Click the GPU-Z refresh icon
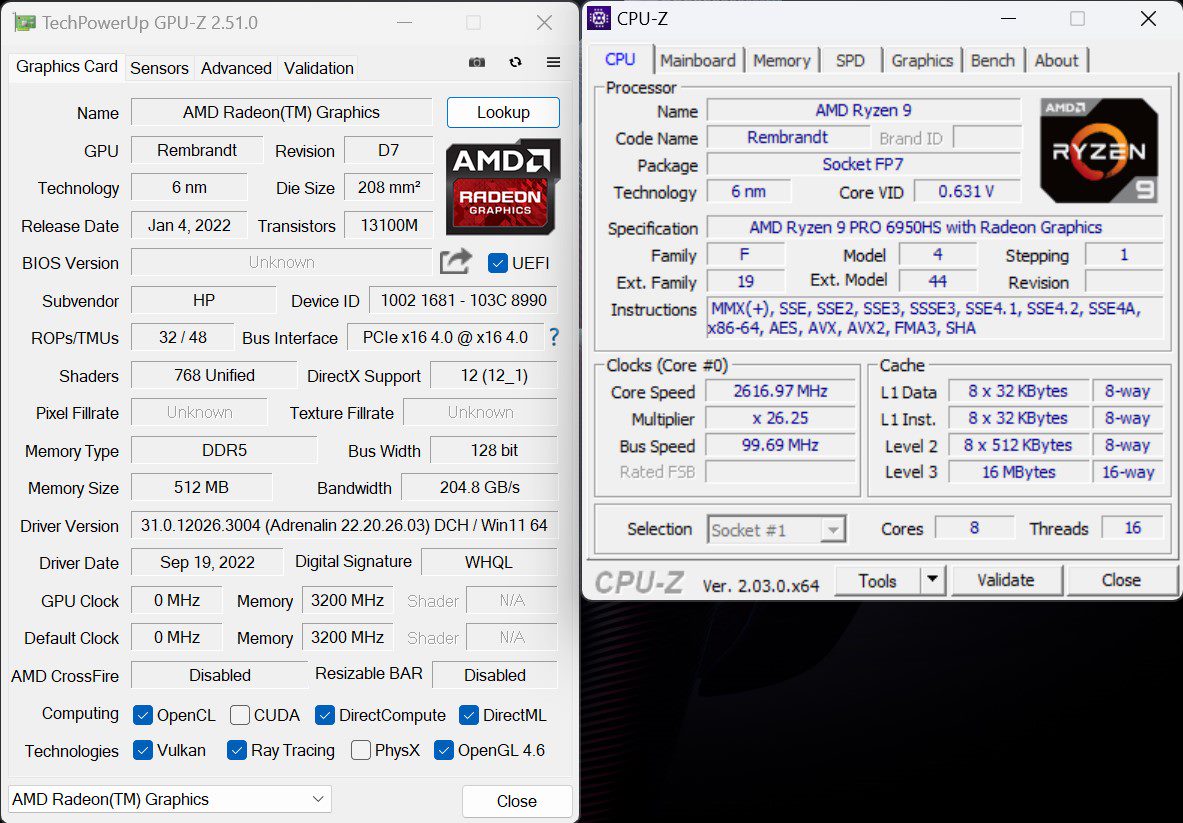This screenshot has height=823, width=1183. coord(515,62)
